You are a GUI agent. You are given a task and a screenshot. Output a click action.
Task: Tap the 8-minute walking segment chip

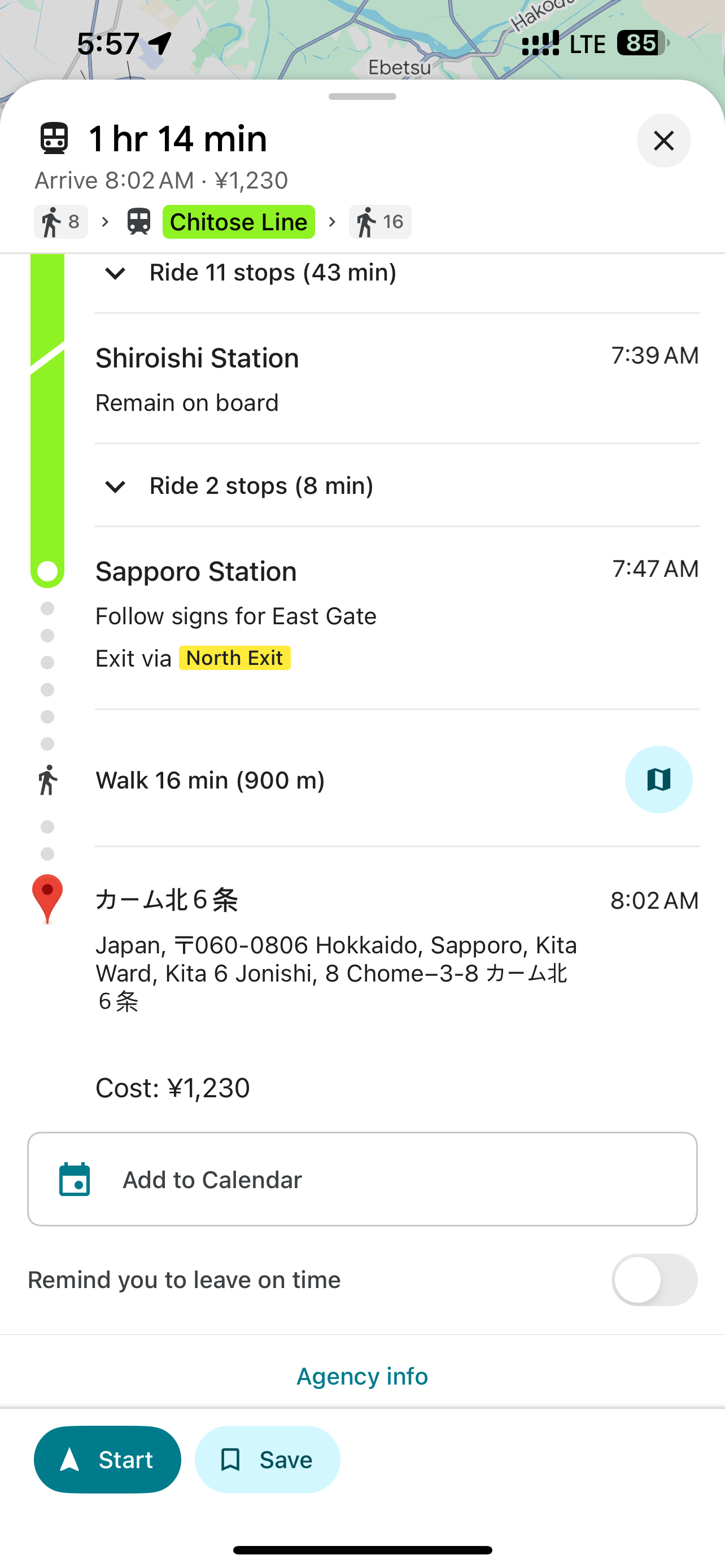tap(61, 222)
